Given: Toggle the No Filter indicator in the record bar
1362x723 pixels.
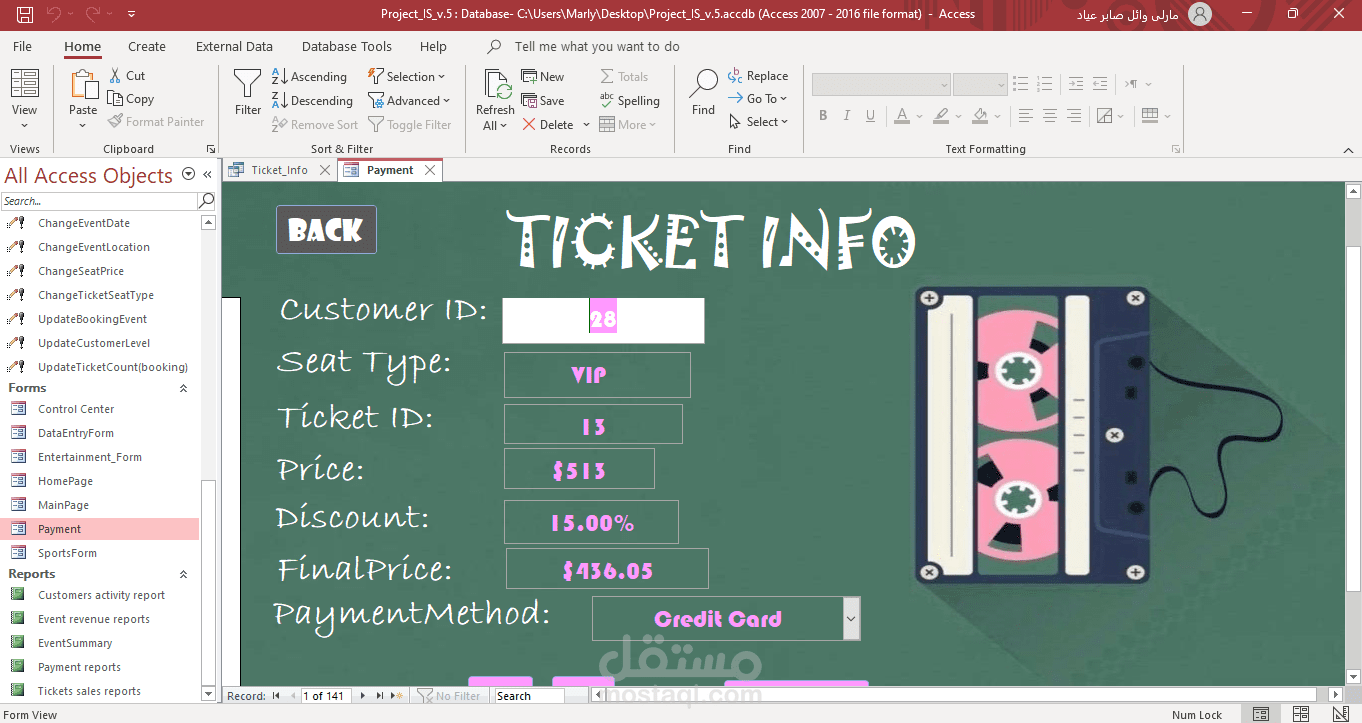Looking at the screenshot, I should pyautogui.click(x=449, y=695).
